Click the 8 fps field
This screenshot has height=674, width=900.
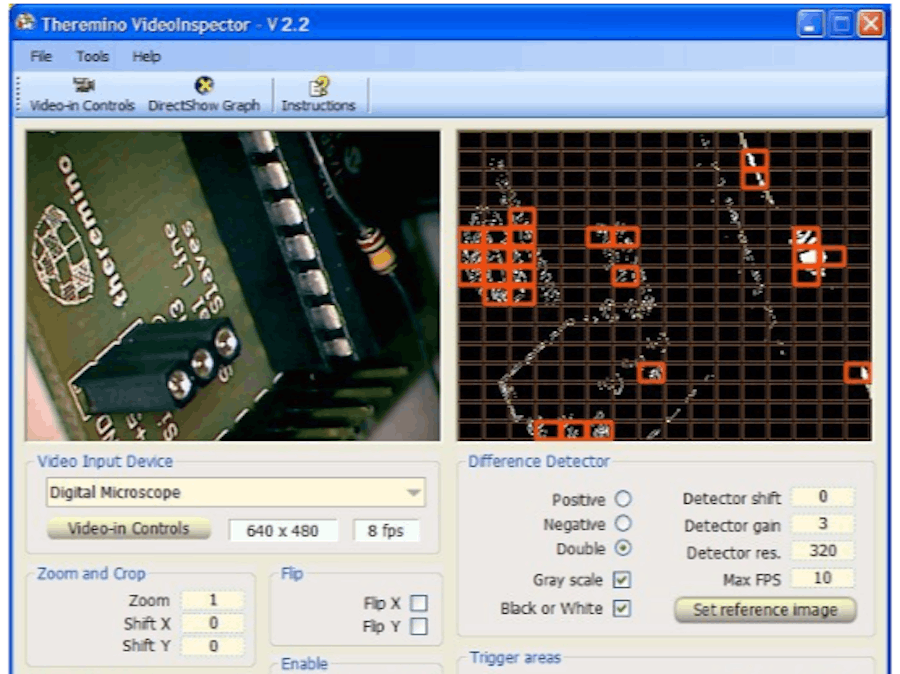(x=386, y=530)
